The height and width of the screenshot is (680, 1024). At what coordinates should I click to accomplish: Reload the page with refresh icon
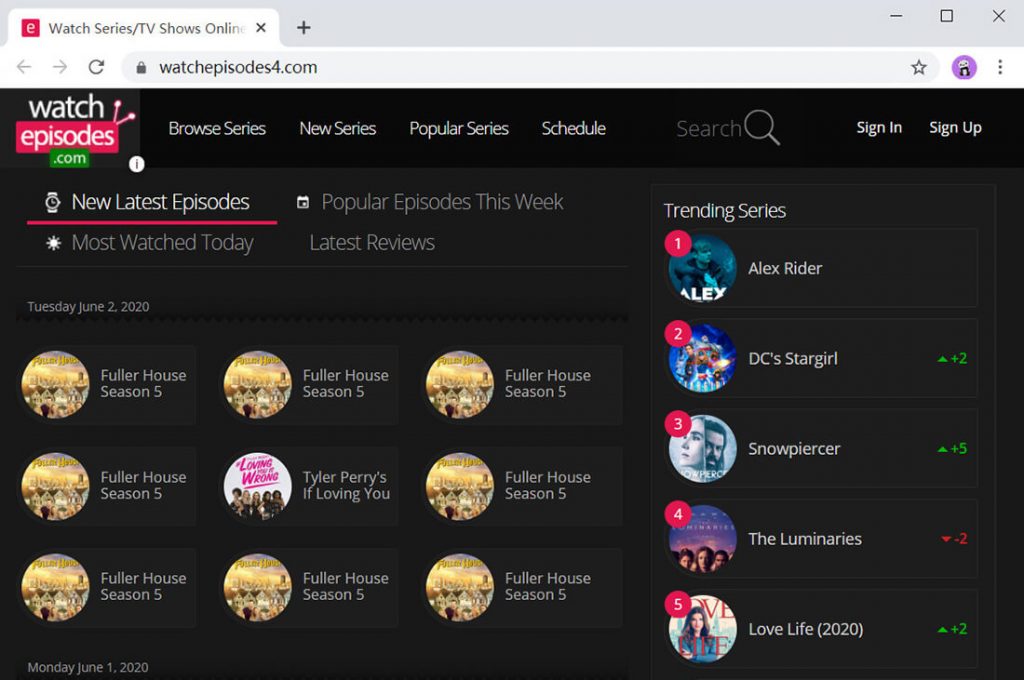pyautogui.click(x=96, y=67)
